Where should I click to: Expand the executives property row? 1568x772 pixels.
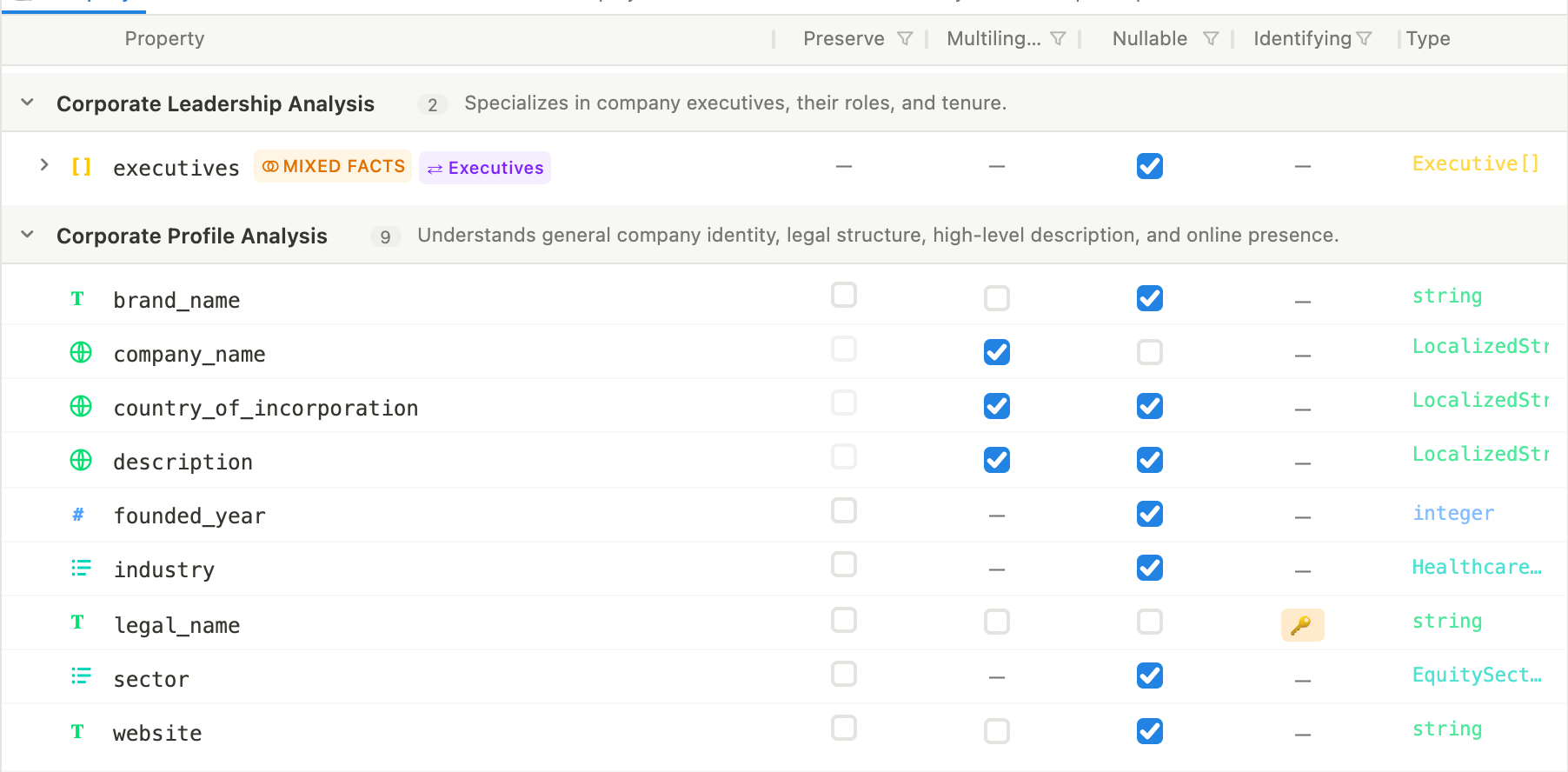(44, 165)
